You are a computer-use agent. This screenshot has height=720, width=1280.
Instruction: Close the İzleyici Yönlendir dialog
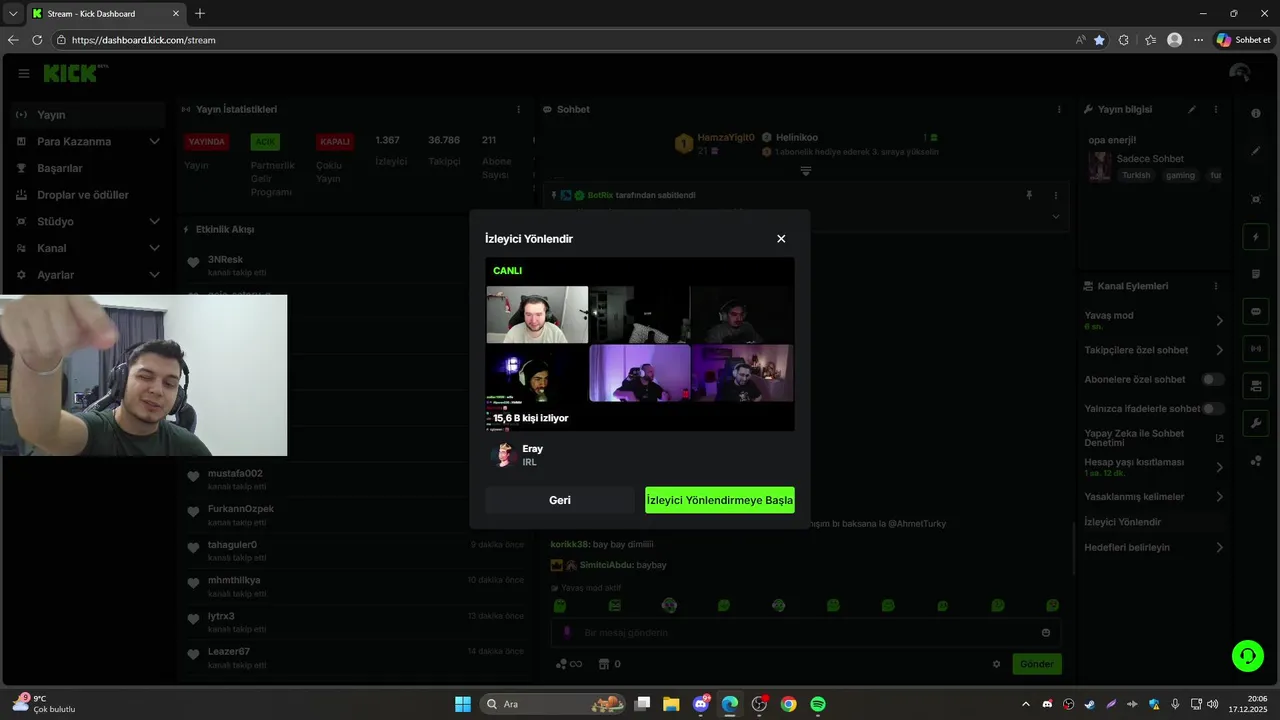point(781,239)
